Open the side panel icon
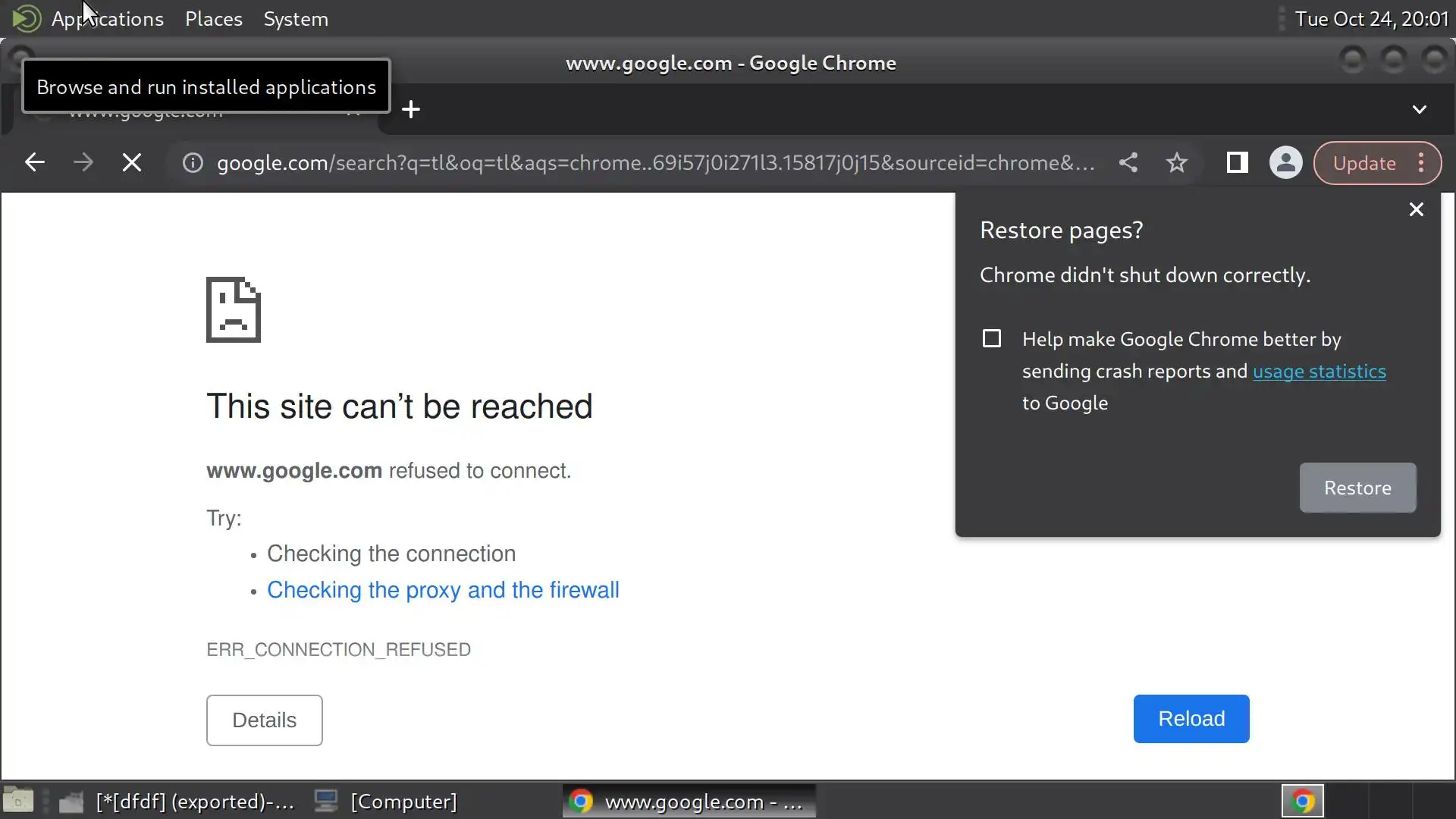Screen dimensions: 1456x819 pyautogui.click(x=1237, y=162)
